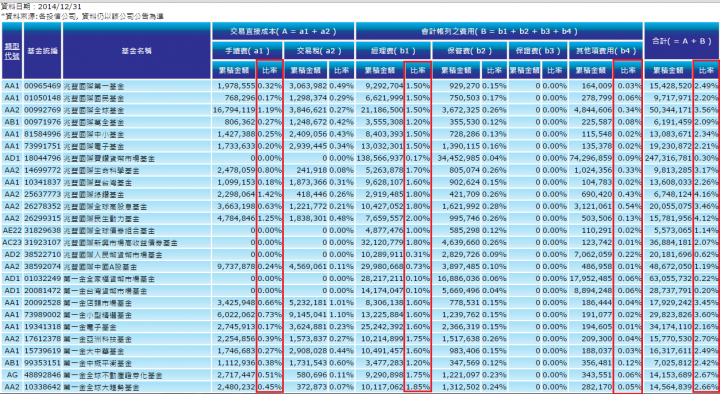Select fund ID 10338642
Image resolution: width=720 pixels, height=394 pixels.
[42, 387]
